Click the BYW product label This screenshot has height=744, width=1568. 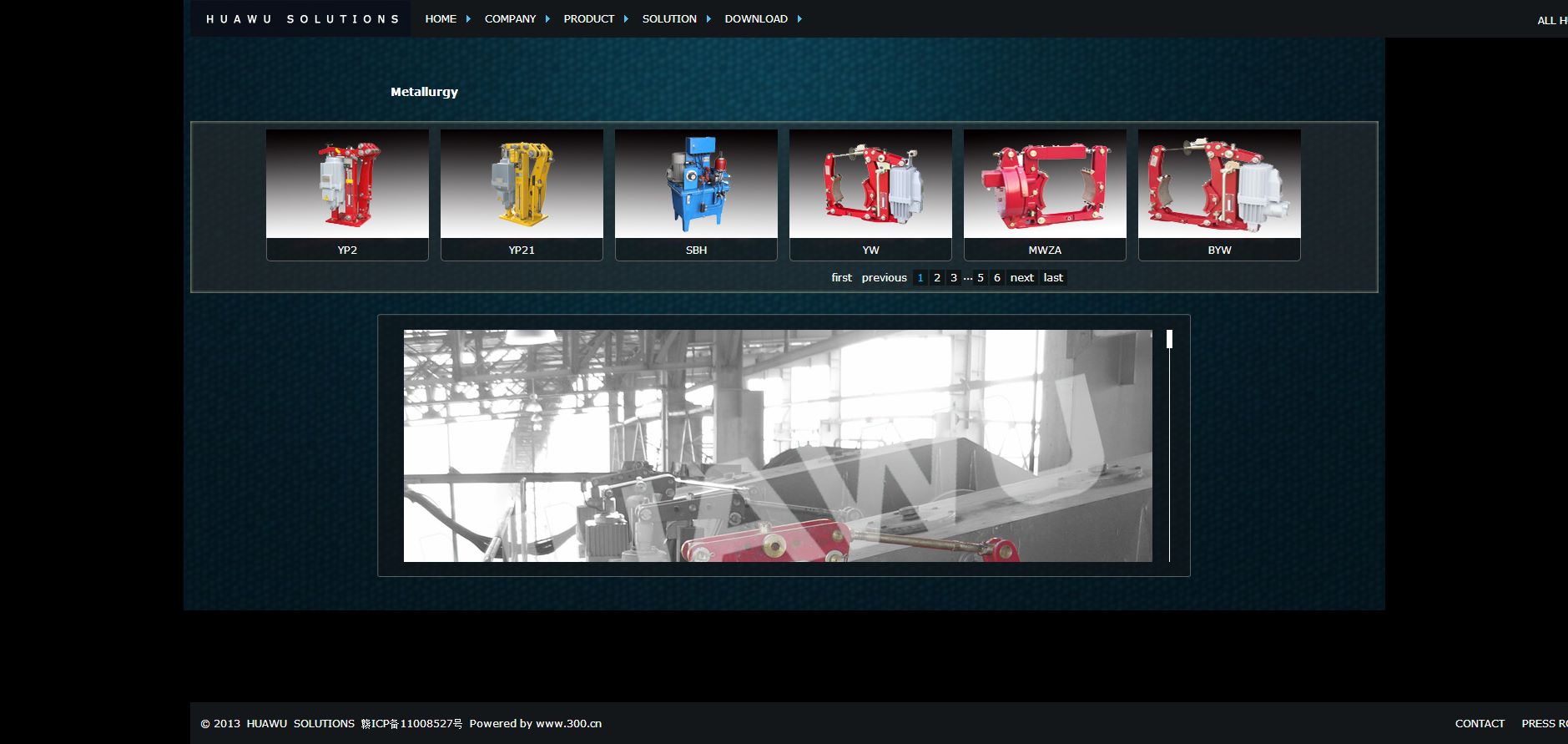(1219, 250)
